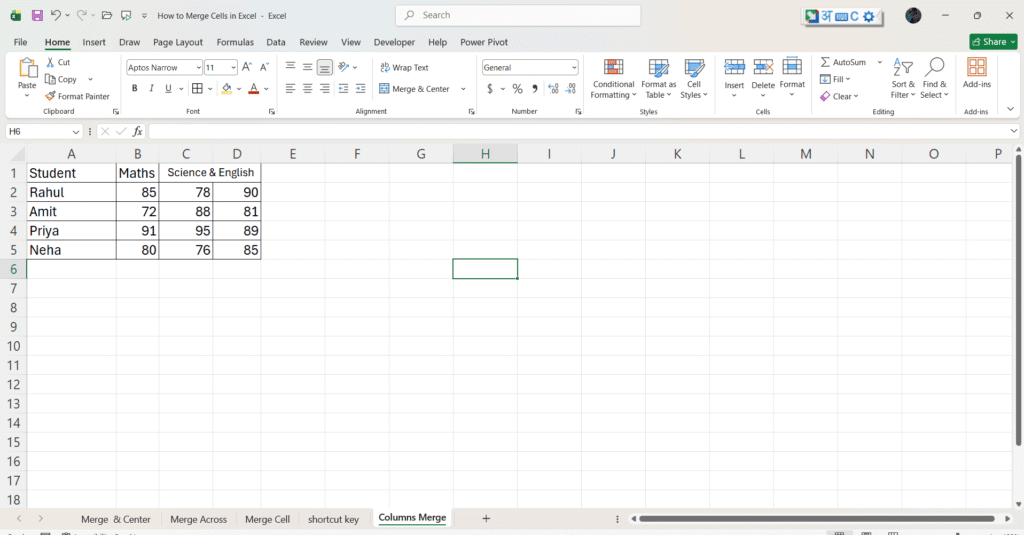Open the Name Box dropdown
Viewport: 1024px width, 535px height.
coord(76,132)
